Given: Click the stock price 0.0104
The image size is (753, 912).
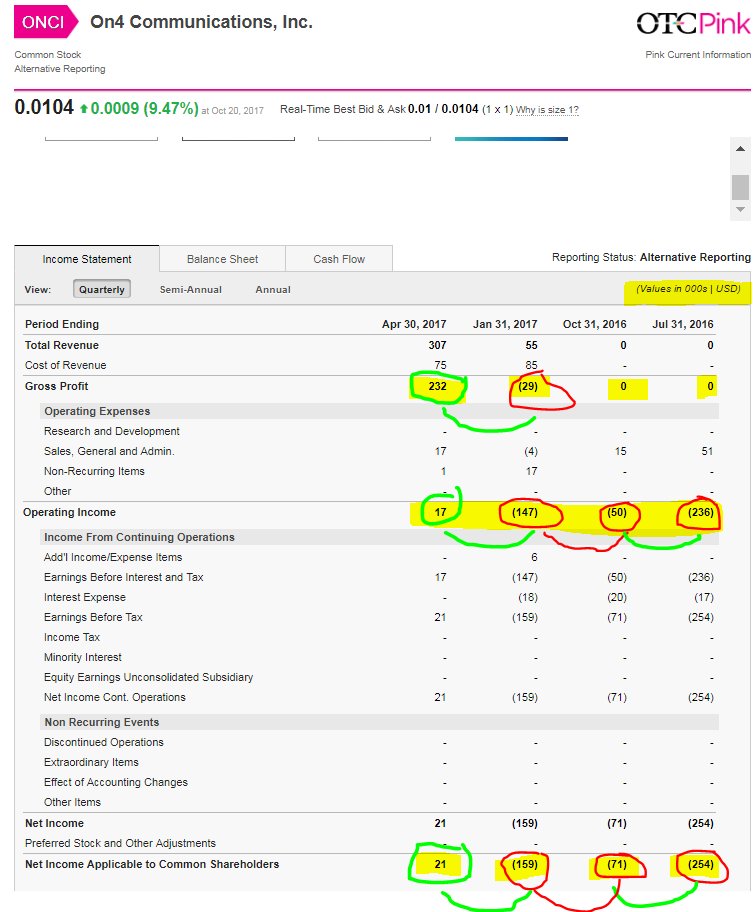Looking at the screenshot, I should pyautogui.click(x=44, y=108).
